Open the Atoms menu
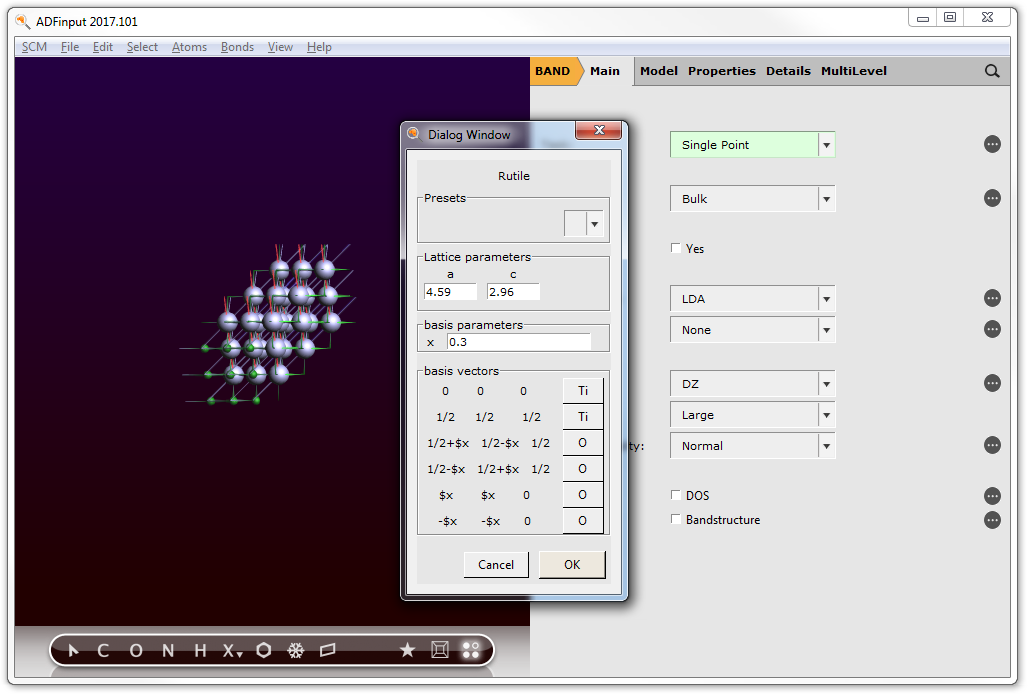 click(189, 47)
